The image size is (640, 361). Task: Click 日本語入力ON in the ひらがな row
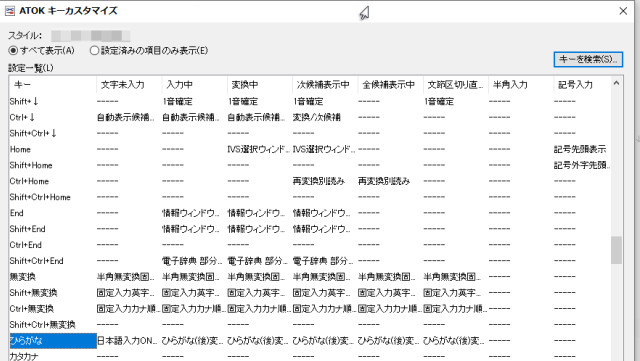click(x=127, y=340)
